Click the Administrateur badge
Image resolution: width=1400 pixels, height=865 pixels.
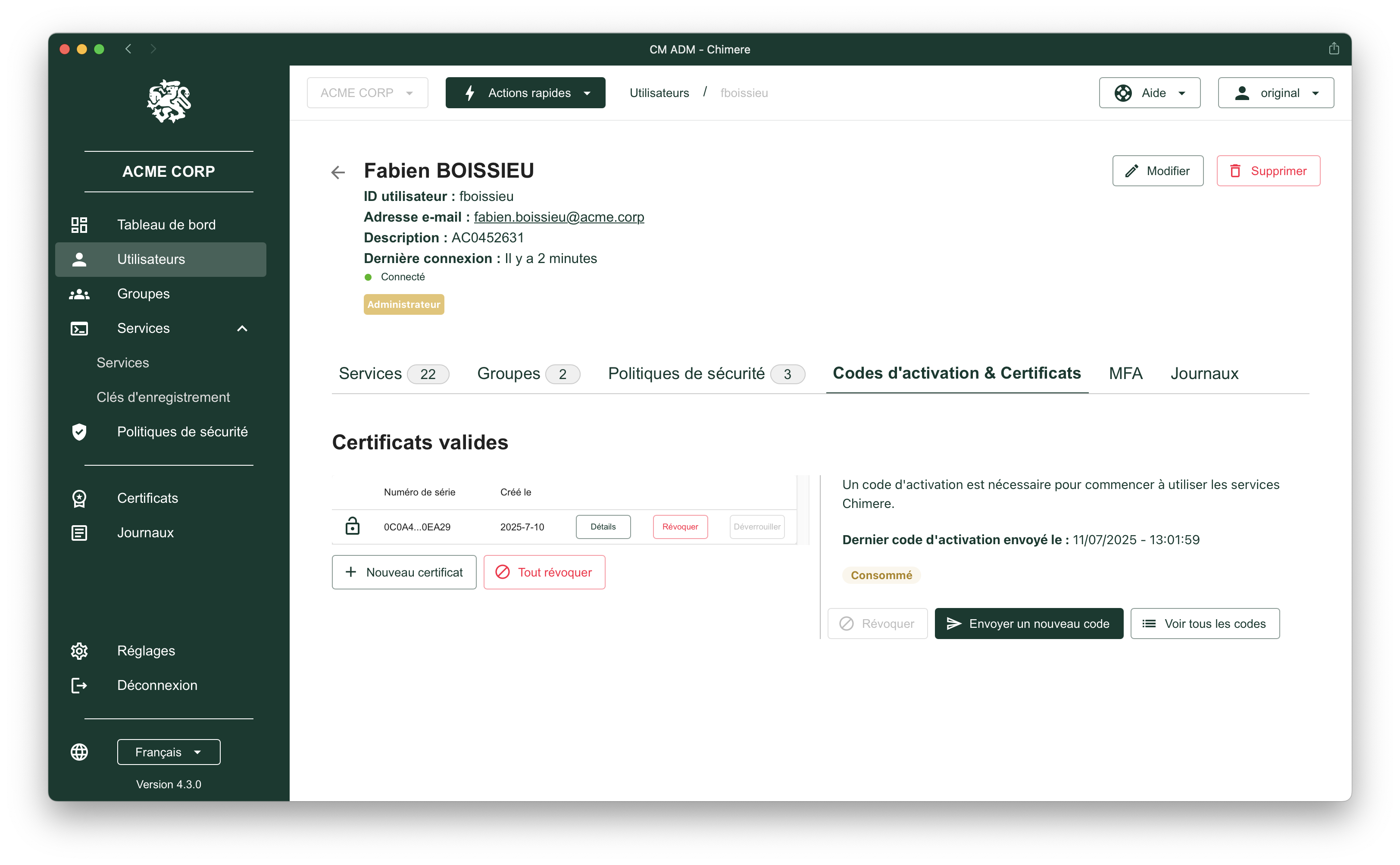tap(404, 304)
